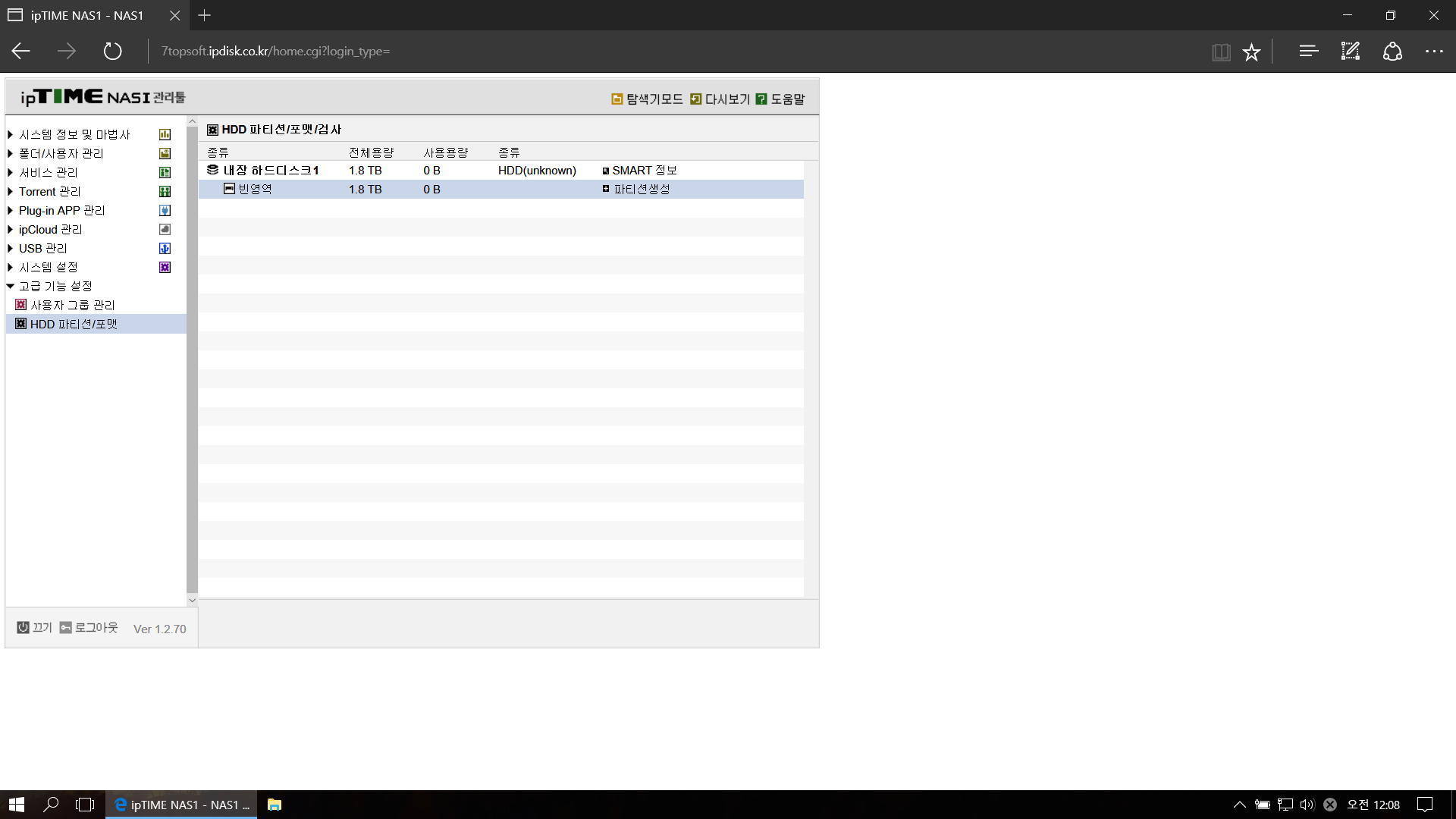Click the sidebar scroll-down arrow
This screenshot has width=1456, height=819.
click(192, 600)
